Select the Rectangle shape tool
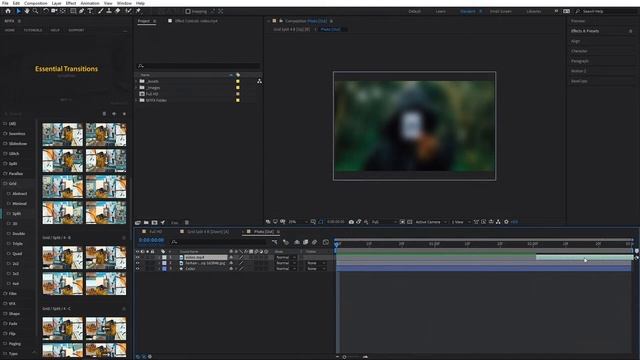 73,11
